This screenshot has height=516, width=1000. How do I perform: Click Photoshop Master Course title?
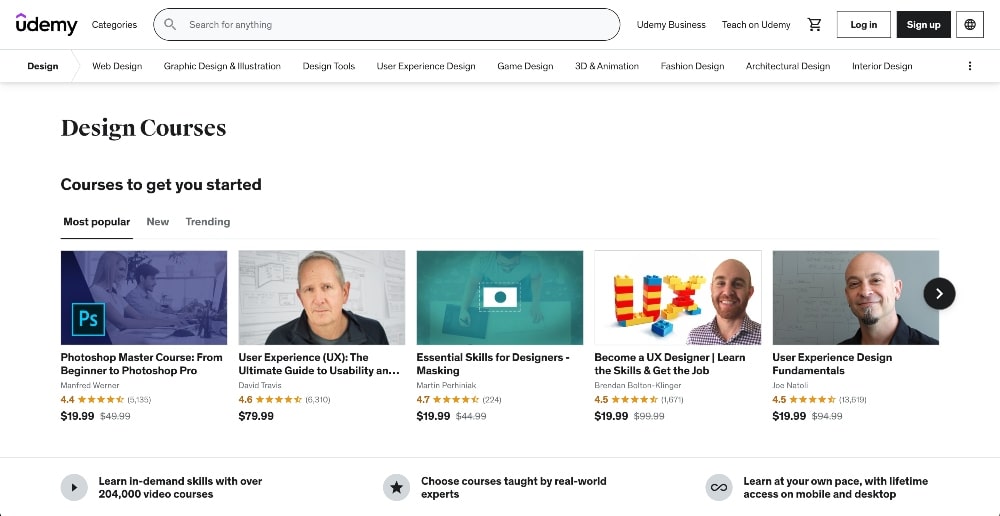(x=142, y=364)
